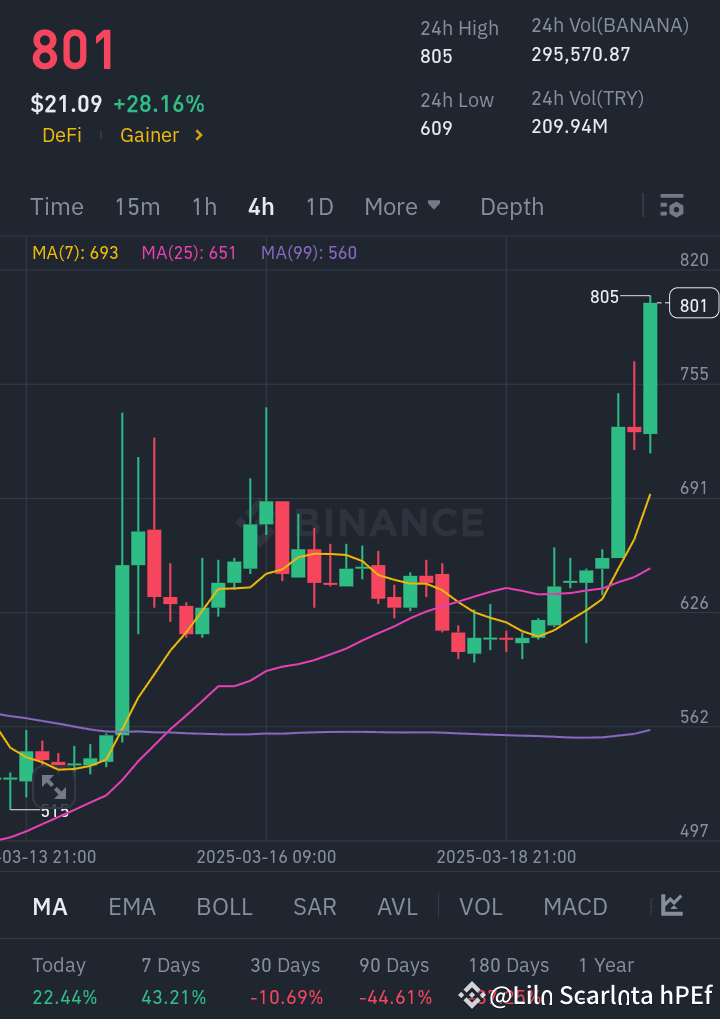Screen dimensions: 720x1019
Task: Show the VOL sub-indicator
Action: (x=480, y=907)
